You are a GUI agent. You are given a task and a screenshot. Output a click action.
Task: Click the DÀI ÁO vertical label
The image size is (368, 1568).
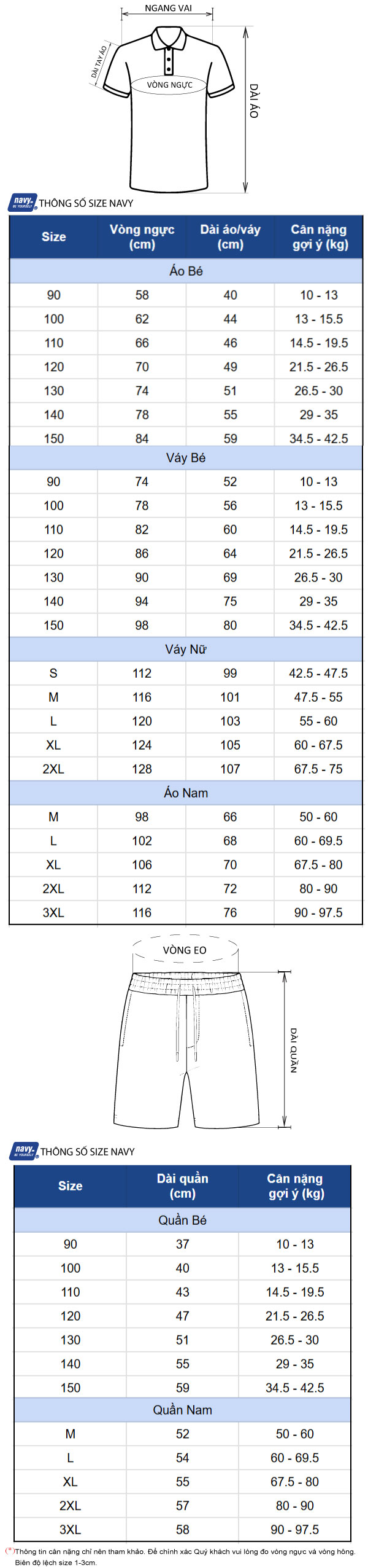pyautogui.click(x=254, y=101)
